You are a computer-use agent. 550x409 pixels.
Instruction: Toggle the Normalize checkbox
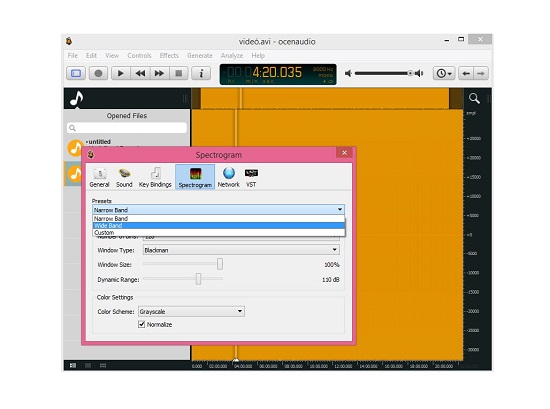141,324
